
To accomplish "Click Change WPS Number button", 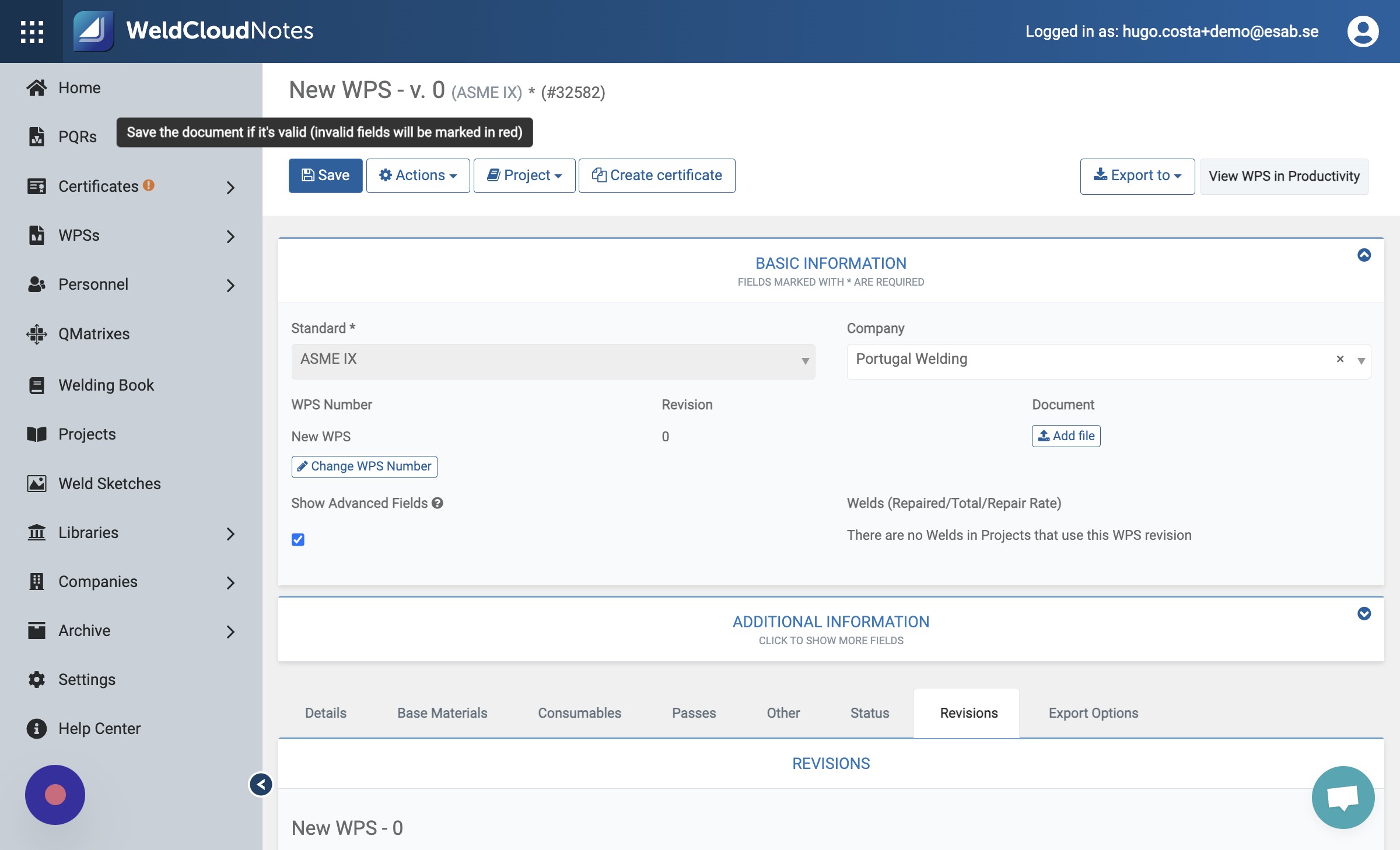I will (364, 466).
